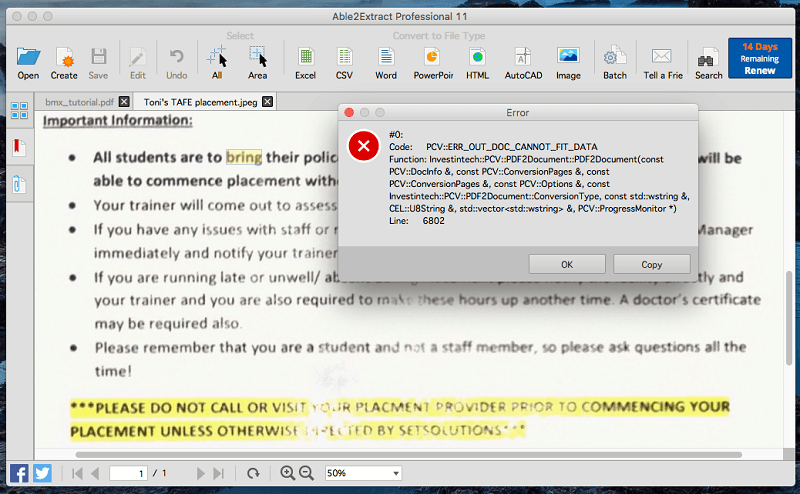Rotate the page with the rotate icon

click(253, 474)
